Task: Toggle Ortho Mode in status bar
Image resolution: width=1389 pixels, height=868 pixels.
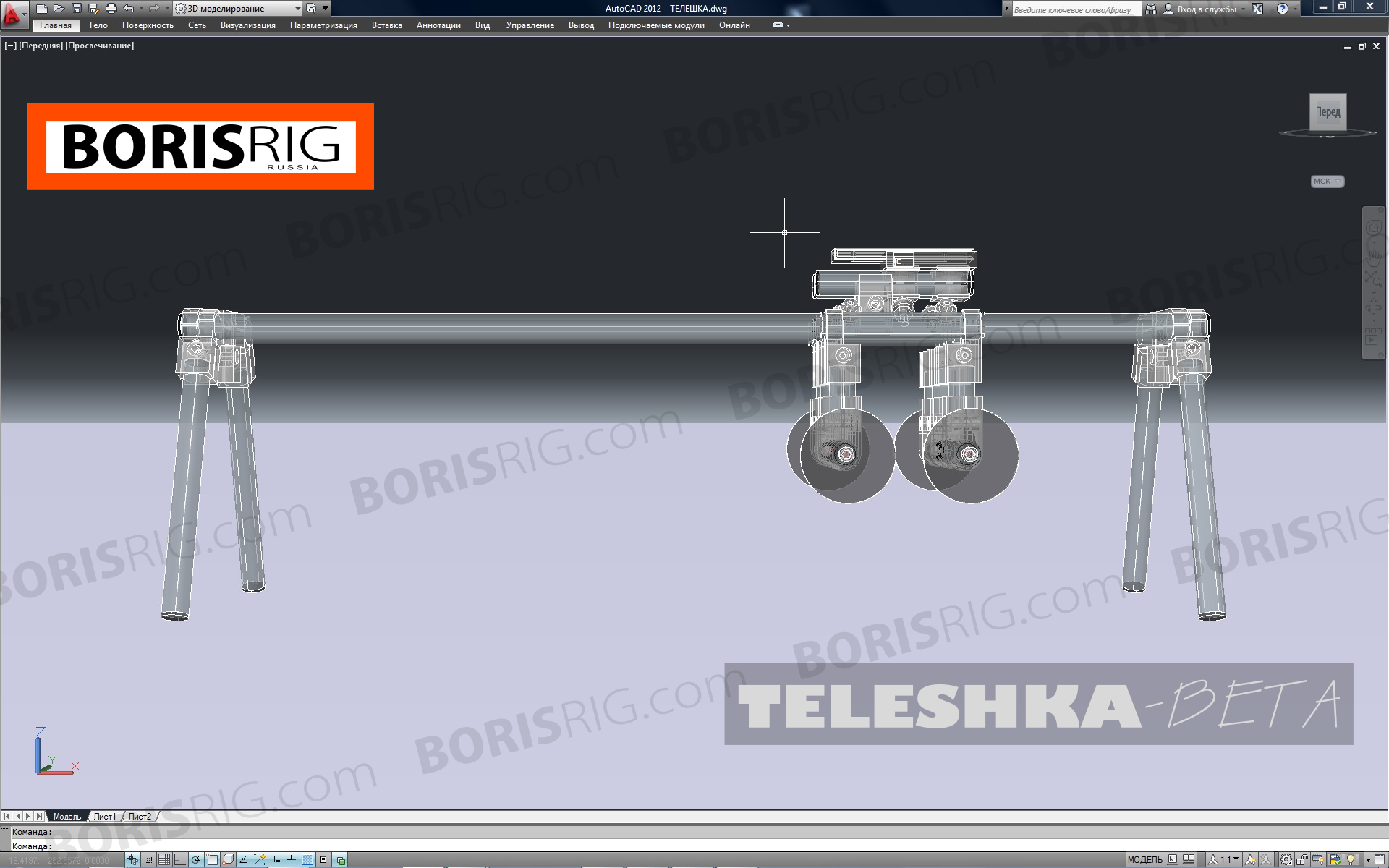Action: click(x=180, y=859)
